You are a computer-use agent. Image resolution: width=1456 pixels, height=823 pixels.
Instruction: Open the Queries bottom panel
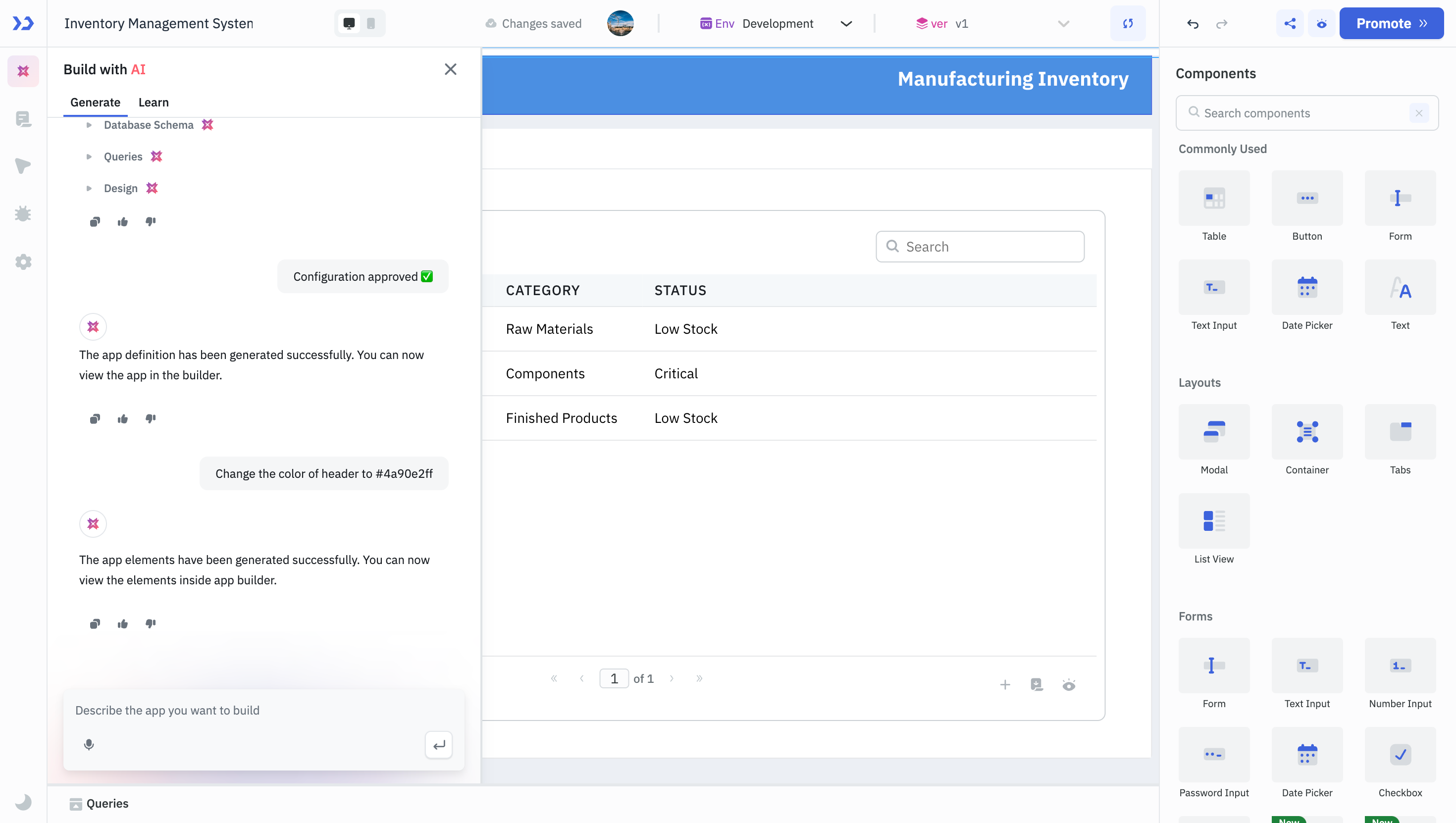[x=99, y=803]
